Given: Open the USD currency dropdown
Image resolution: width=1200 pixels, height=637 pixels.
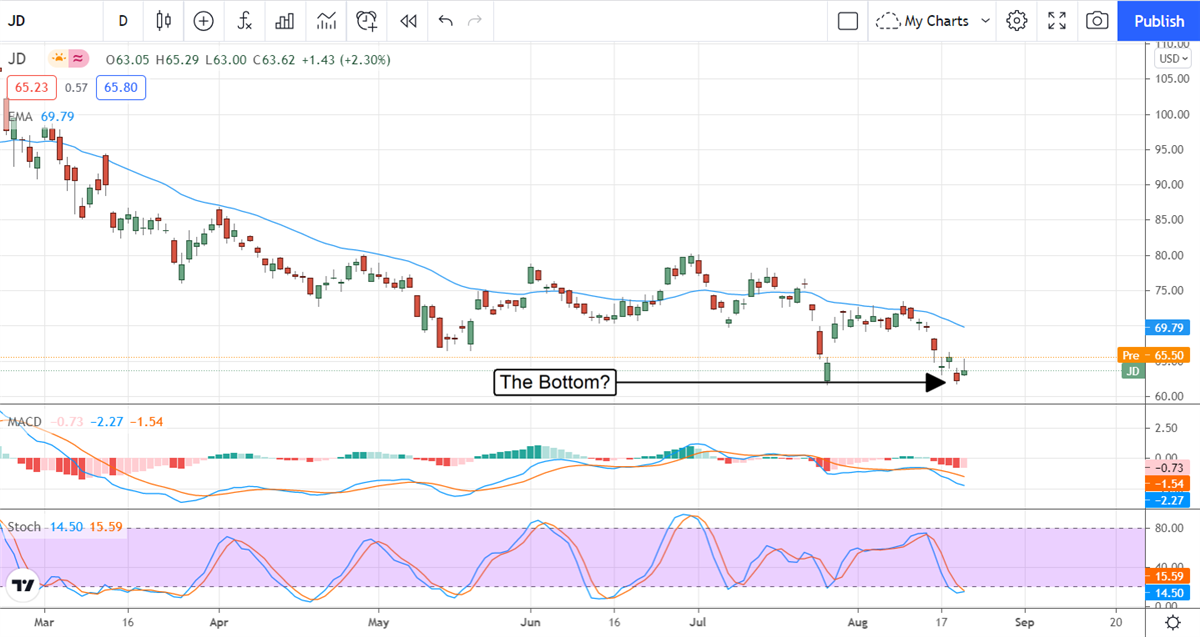Looking at the screenshot, I should 1173,58.
